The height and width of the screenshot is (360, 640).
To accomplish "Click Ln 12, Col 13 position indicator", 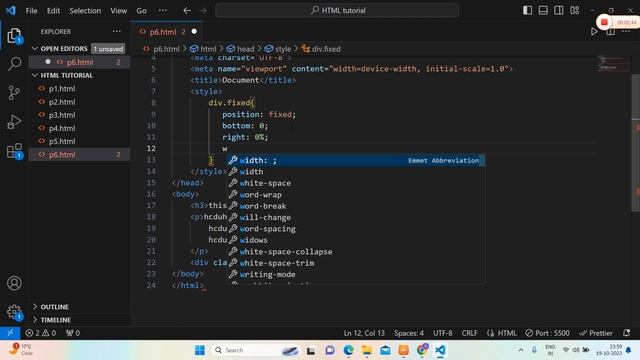I will (x=364, y=333).
